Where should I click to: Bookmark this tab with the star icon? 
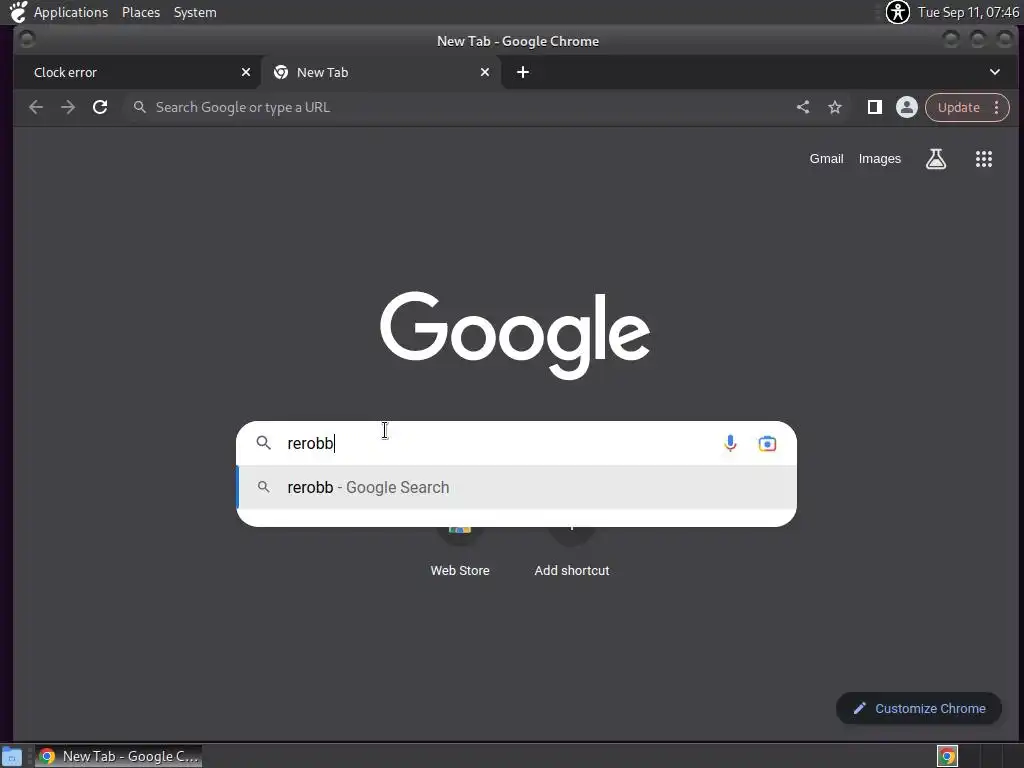(835, 107)
